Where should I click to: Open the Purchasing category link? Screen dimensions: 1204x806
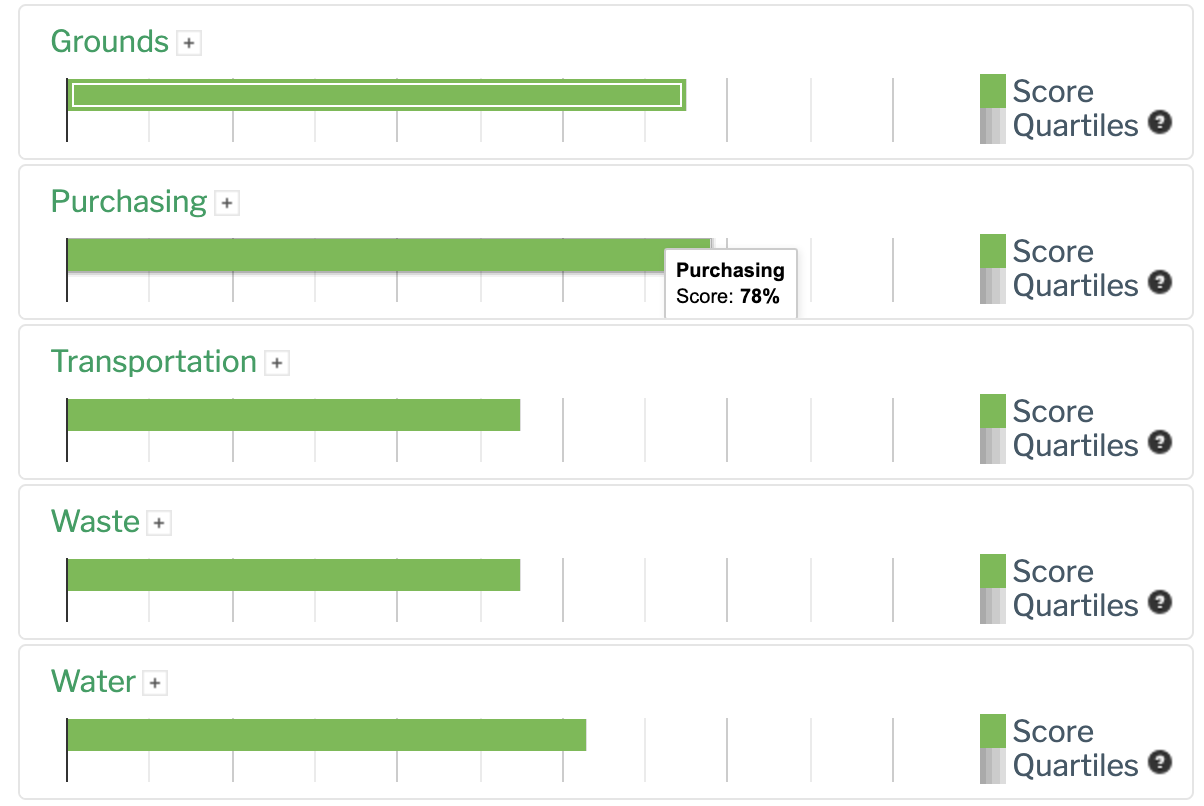[129, 202]
